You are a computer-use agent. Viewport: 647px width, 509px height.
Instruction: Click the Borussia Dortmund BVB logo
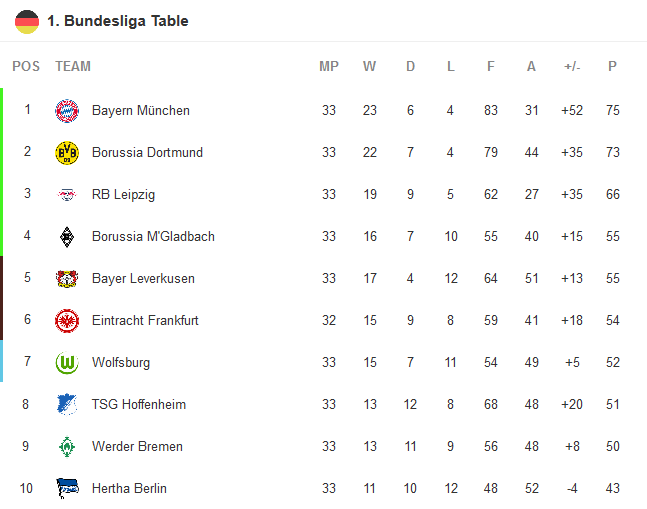pyautogui.click(x=67, y=153)
